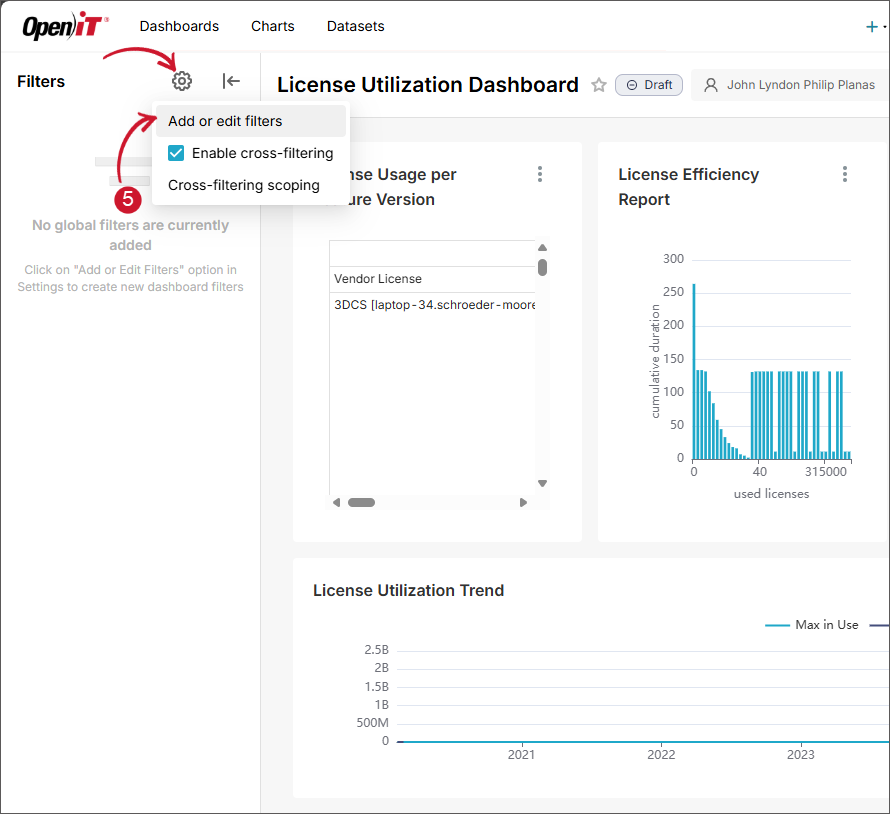Viewport: 890px width, 814px height.
Task: Select the 3DCS laptop-34 table row
Action: (433, 305)
